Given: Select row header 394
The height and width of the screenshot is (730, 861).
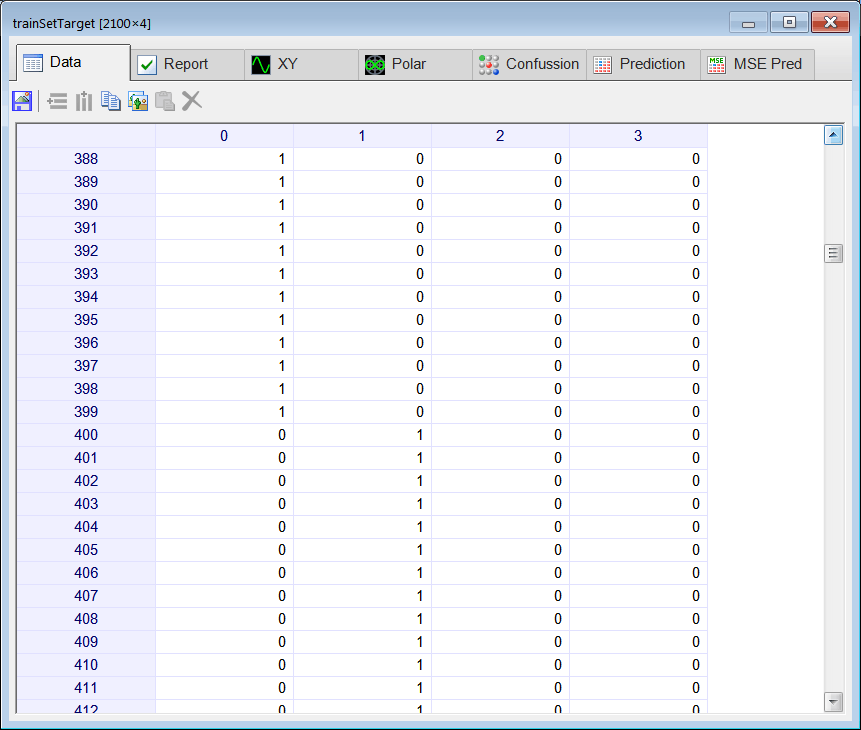Looking at the screenshot, I should point(86,297).
